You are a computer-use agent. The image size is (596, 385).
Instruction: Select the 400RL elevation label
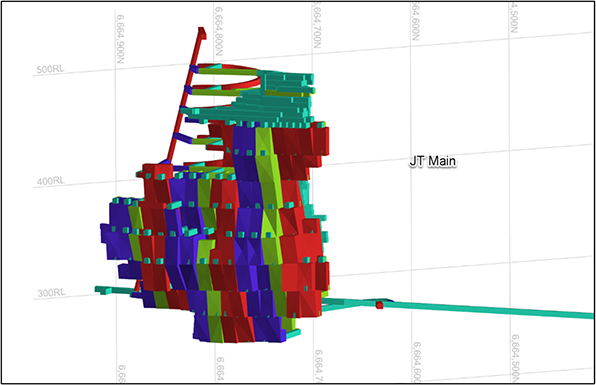click(51, 181)
